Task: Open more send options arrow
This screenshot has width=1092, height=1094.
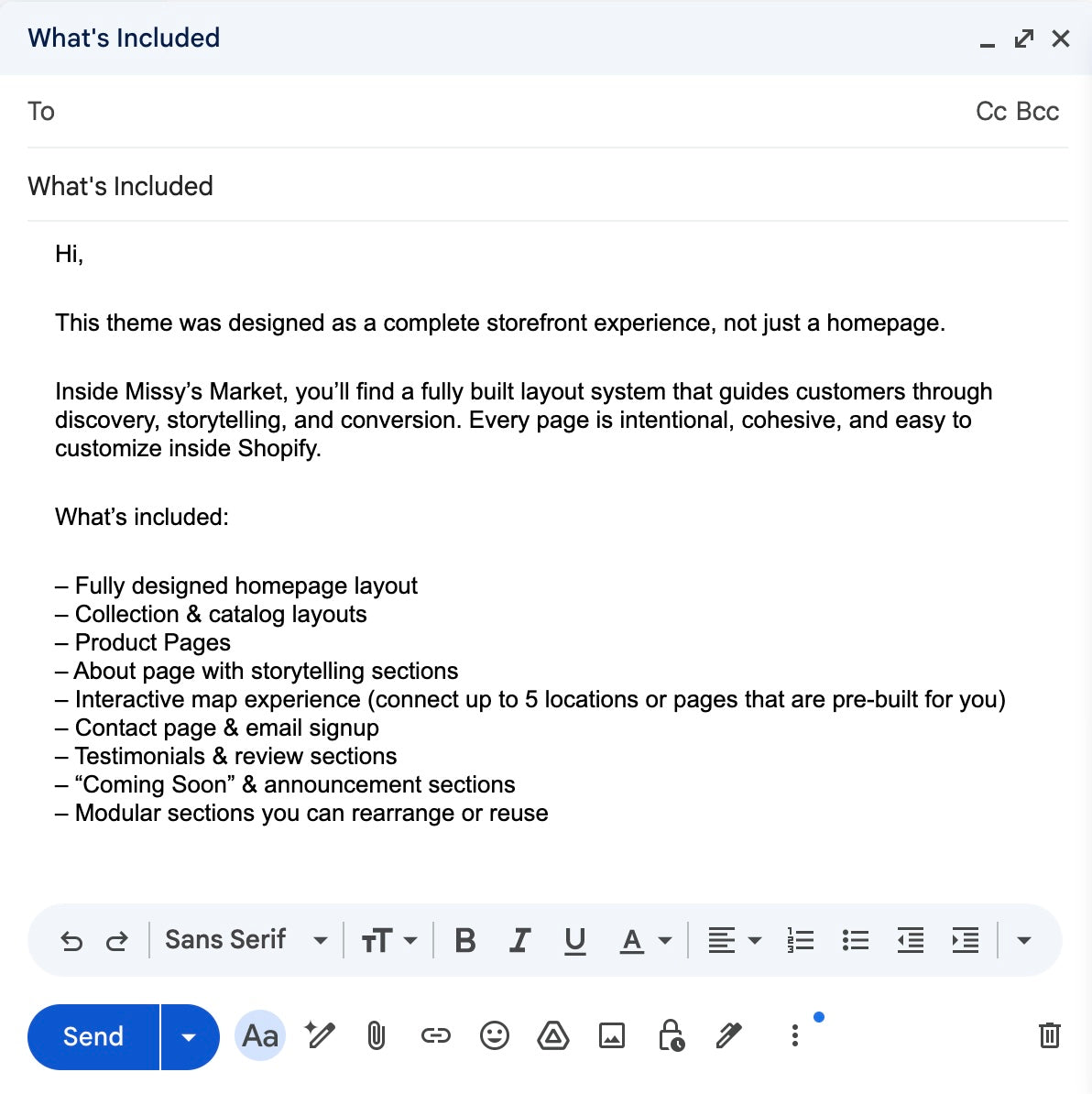Action: [190, 1037]
